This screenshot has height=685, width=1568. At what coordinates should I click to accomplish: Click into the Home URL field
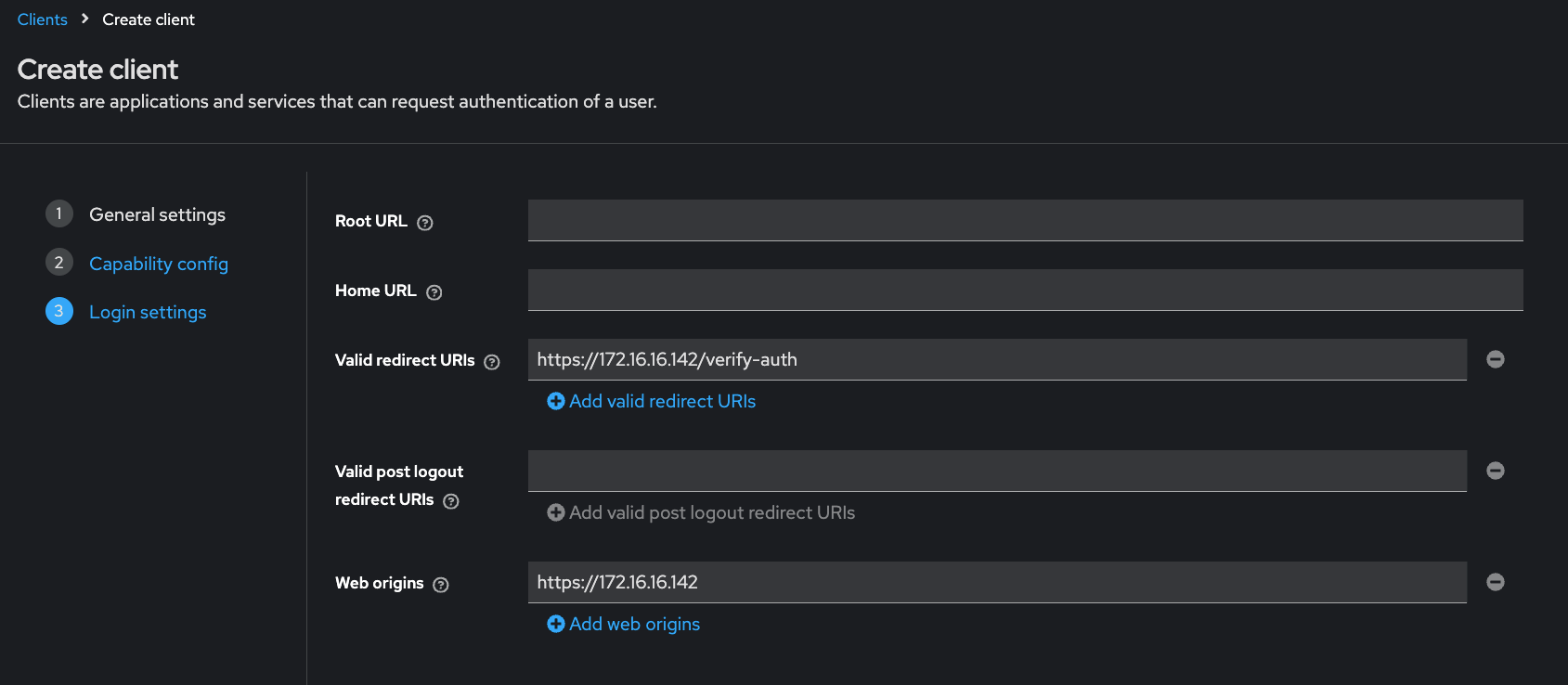tap(1025, 290)
